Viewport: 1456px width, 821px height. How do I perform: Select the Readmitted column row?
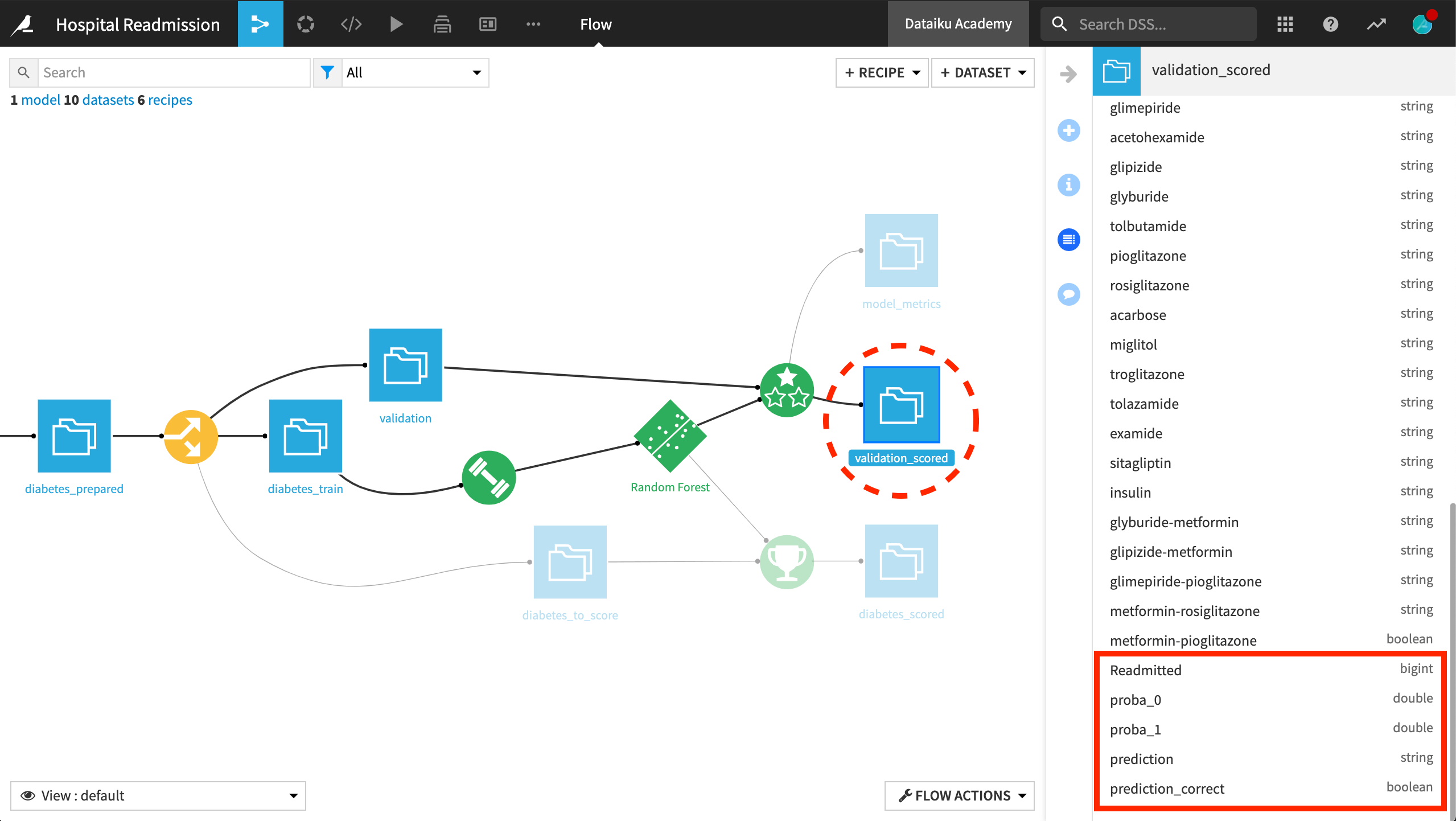[x=1271, y=670]
